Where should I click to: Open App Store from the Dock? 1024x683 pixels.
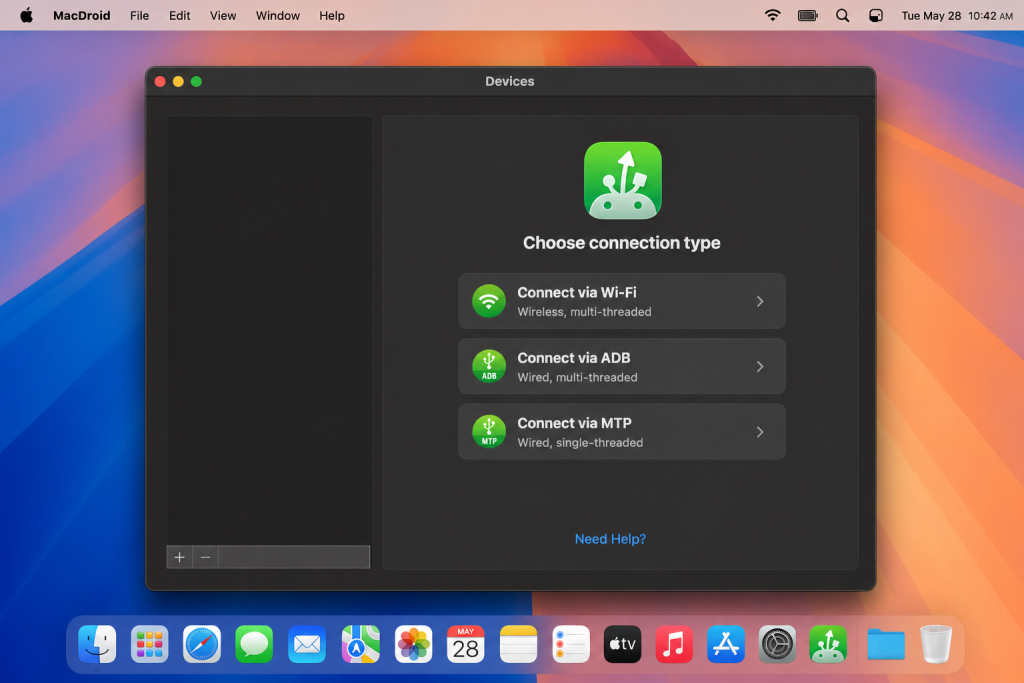726,644
